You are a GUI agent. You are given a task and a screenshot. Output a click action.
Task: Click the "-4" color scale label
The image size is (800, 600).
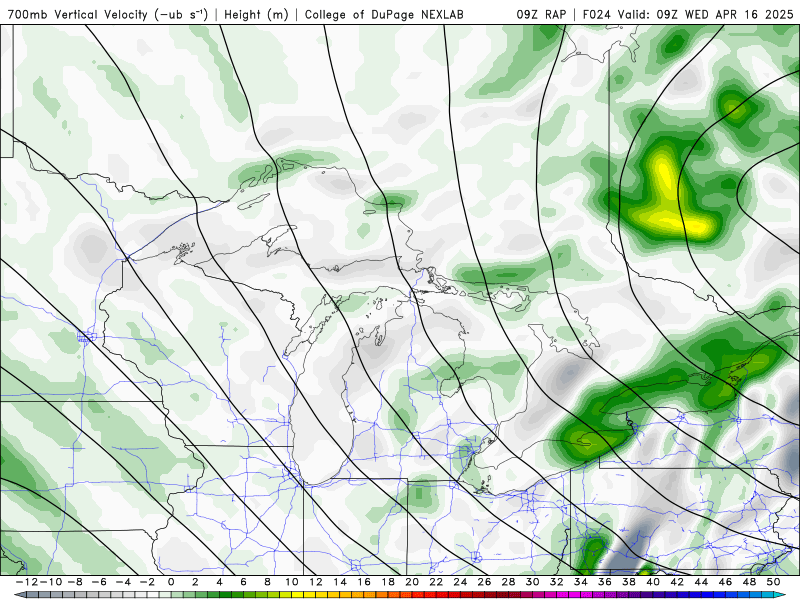[x=123, y=582]
